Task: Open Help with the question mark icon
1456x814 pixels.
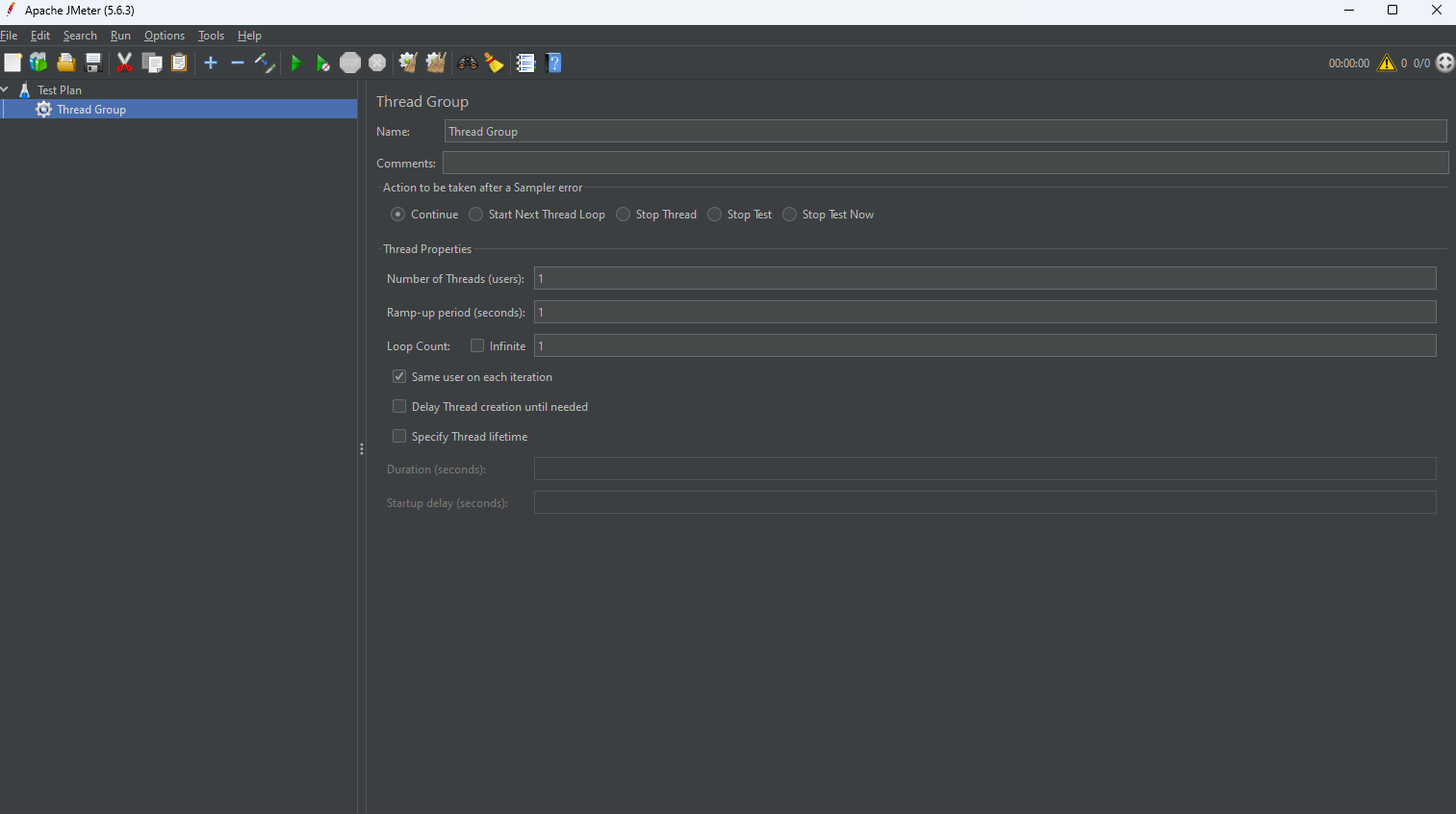Action: (x=553, y=63)
